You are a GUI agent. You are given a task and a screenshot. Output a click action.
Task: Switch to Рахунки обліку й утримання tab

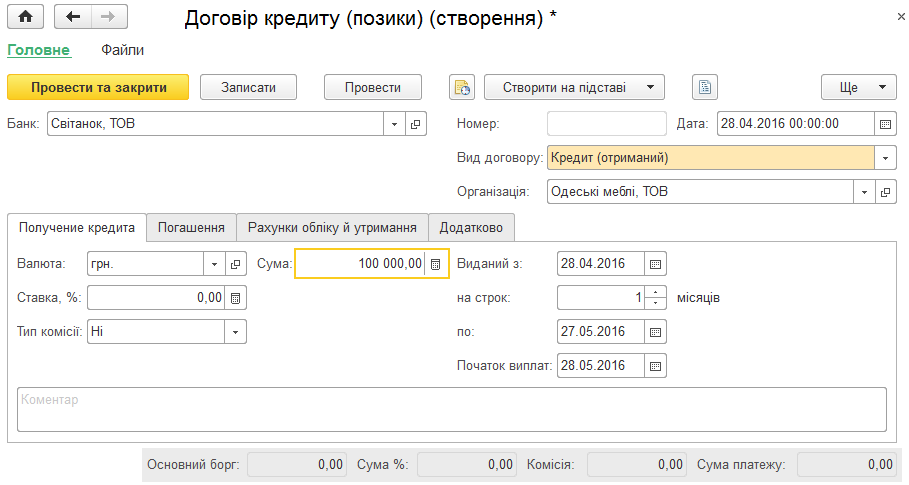[x=332, y=228]
